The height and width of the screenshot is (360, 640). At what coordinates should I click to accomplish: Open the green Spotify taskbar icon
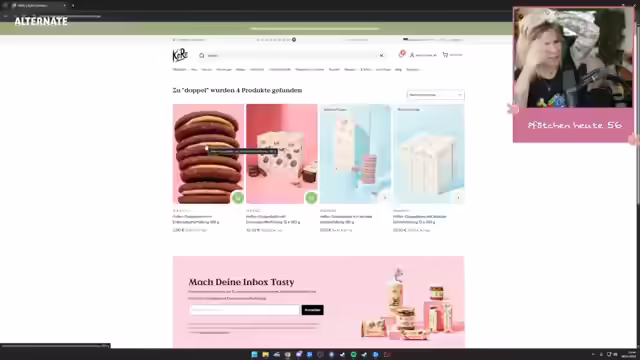(353, 354)
